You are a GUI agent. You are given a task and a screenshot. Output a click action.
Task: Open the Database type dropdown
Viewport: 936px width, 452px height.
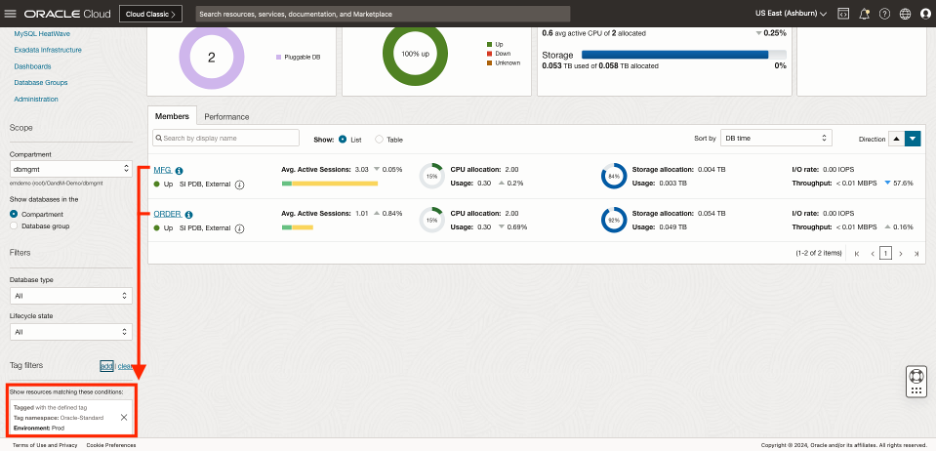[x=71, y=296]
